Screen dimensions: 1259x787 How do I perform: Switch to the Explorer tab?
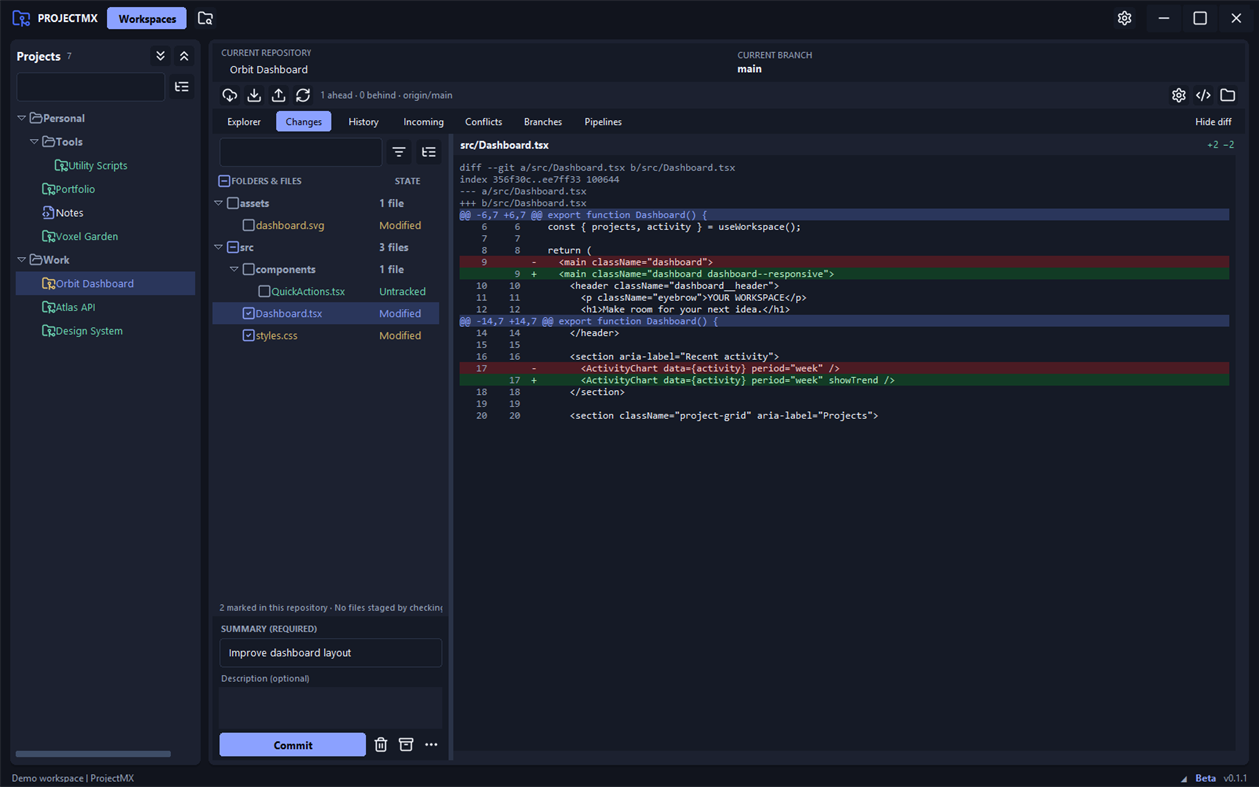click(244, 122)
